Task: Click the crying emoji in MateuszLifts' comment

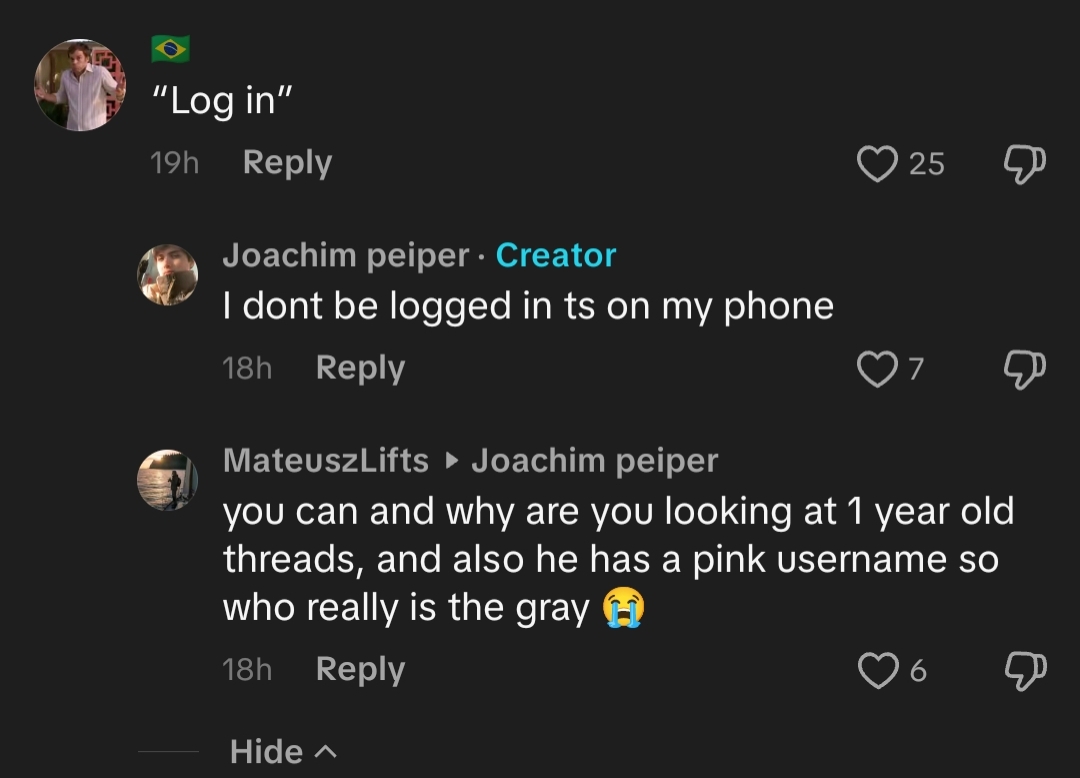Action: tap(621, 607)
